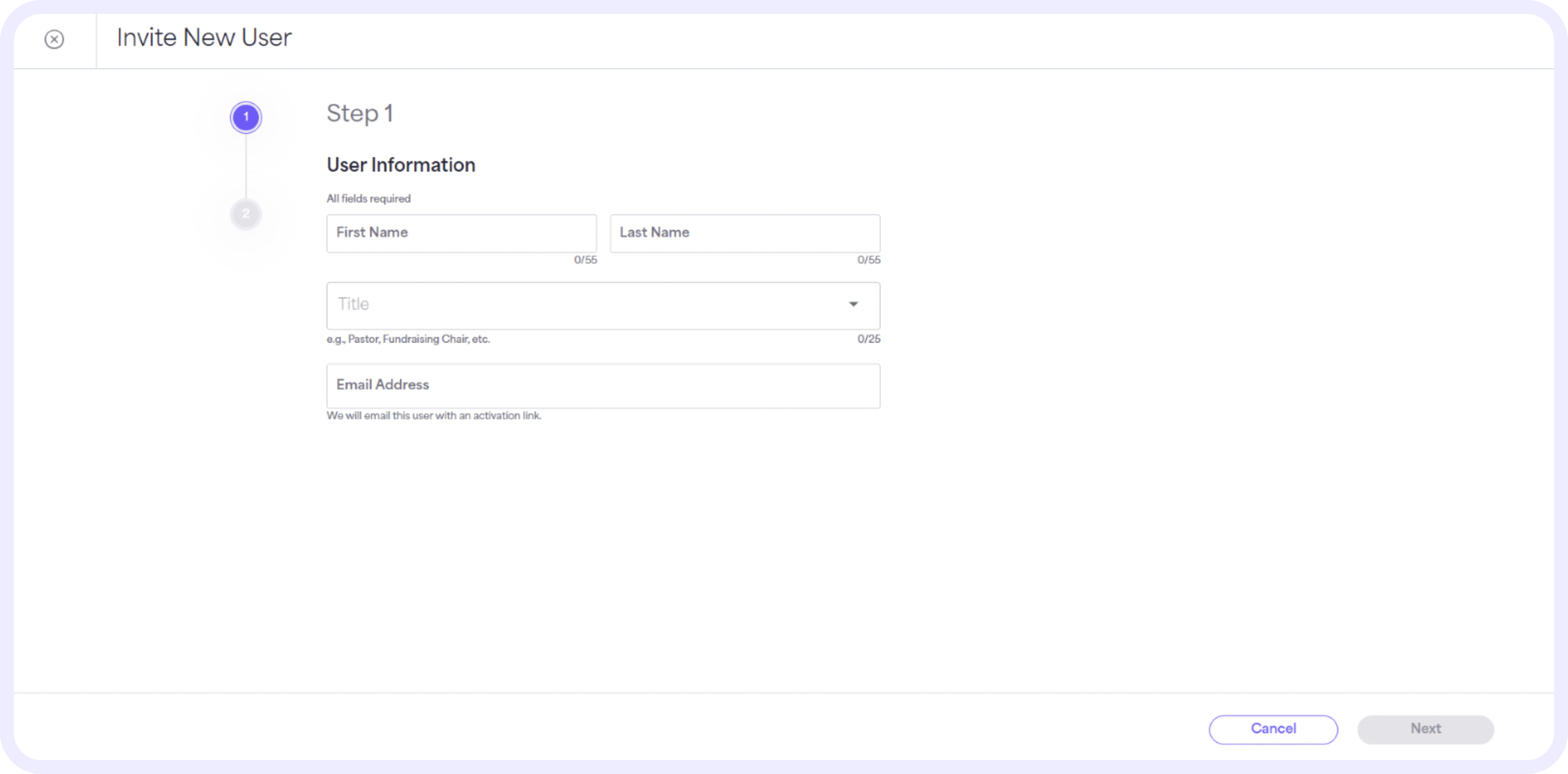The height and width of the screenshot is (774, 1568).
Task: Click the step 2 indicator circle
Action: (246, 214)
